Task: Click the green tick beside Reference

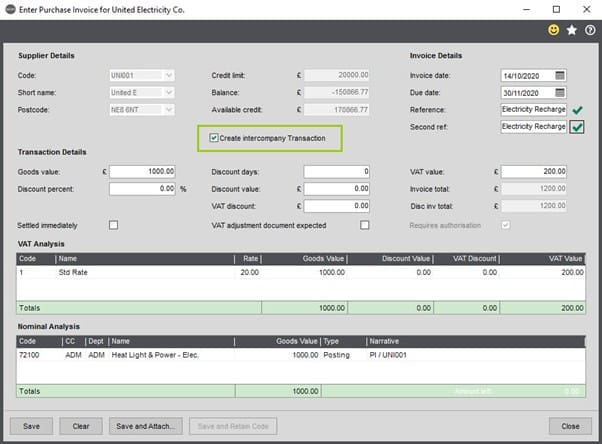Action: click(x=577, y=110)
